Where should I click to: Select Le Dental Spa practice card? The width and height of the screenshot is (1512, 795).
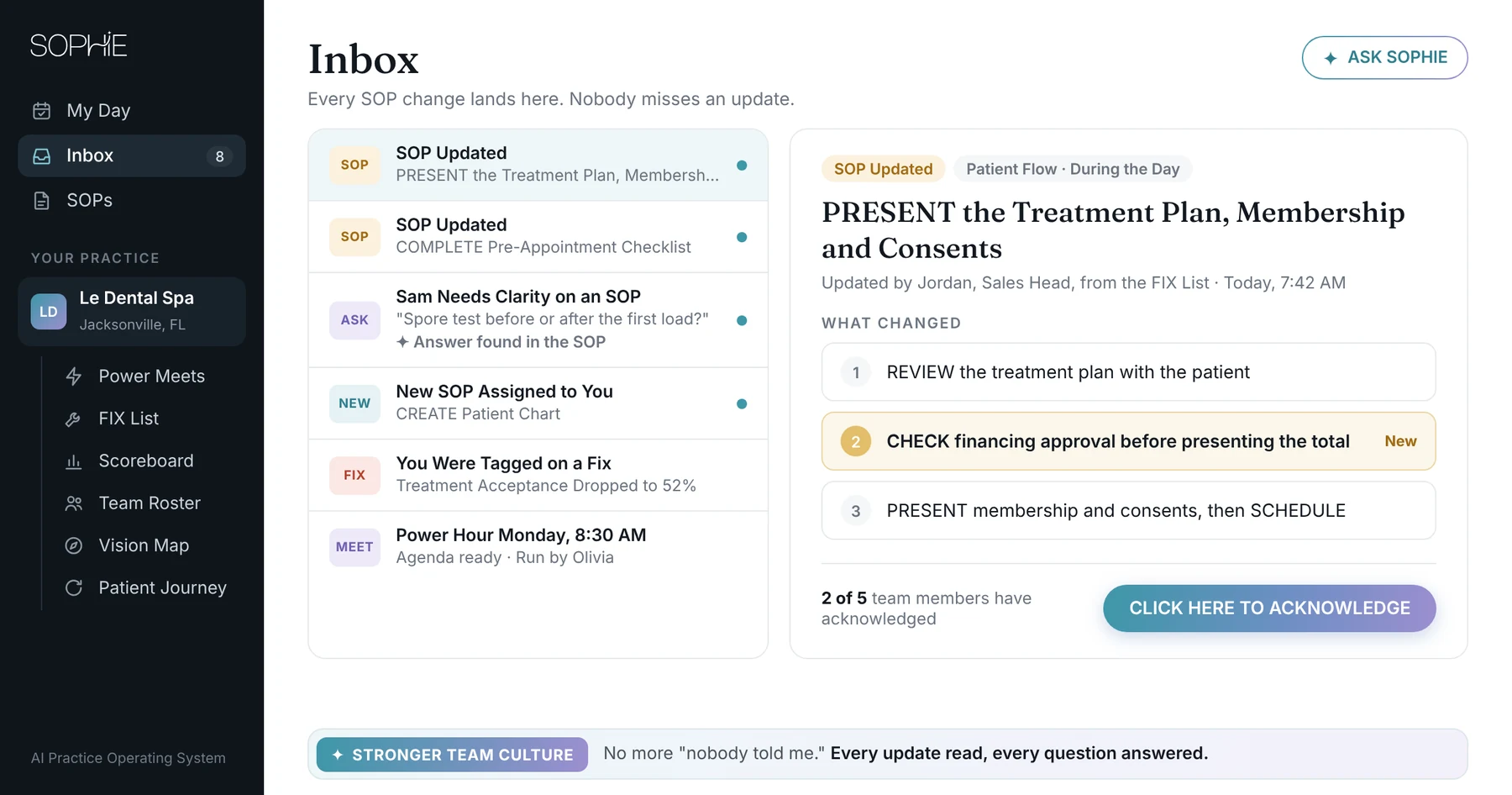click(x=132, y=312)
